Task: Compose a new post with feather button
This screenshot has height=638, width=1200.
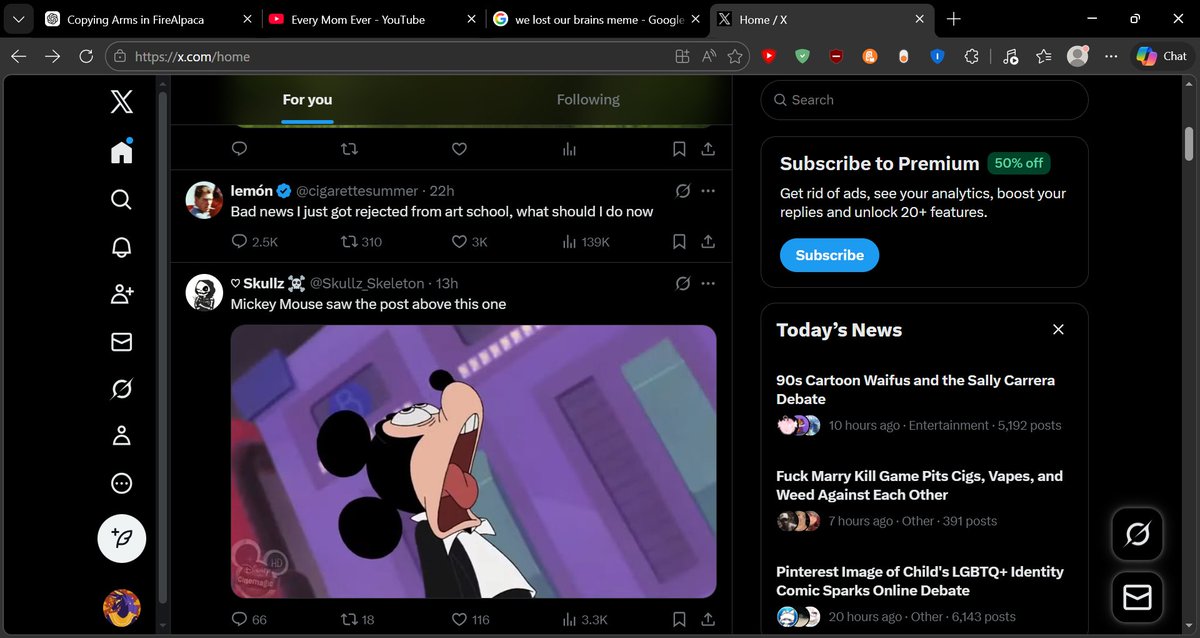Action: click(x=122, y=538)
